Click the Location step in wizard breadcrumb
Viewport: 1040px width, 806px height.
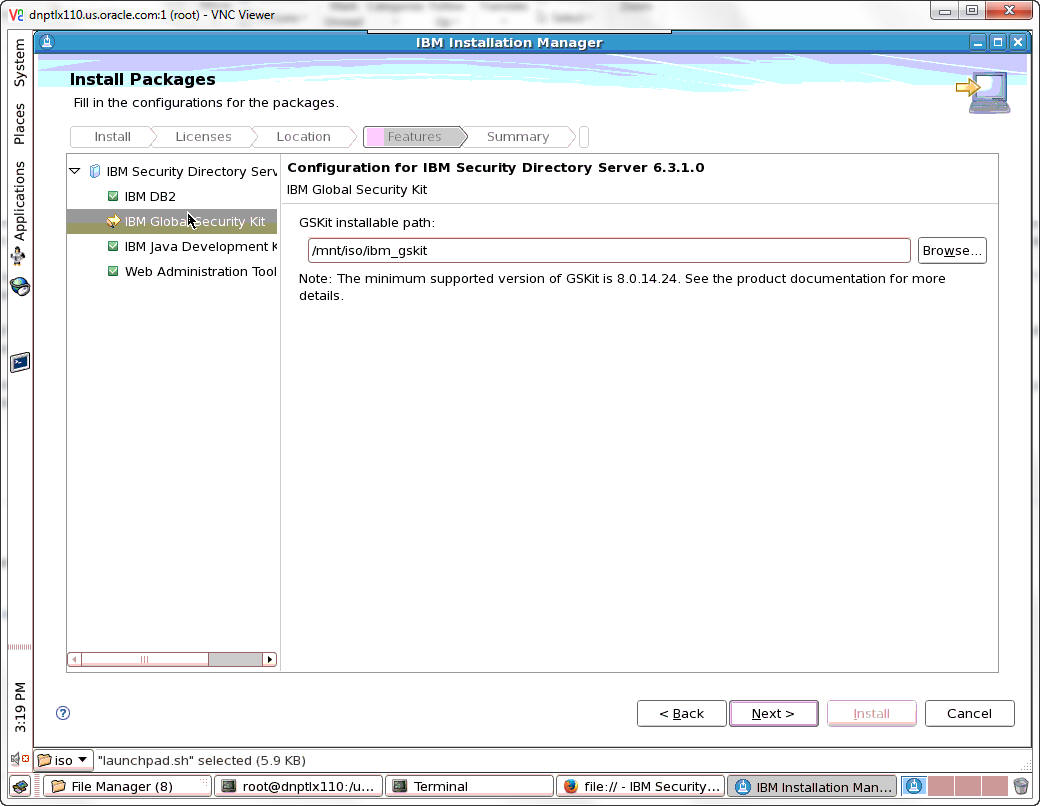tap(303, 137)
